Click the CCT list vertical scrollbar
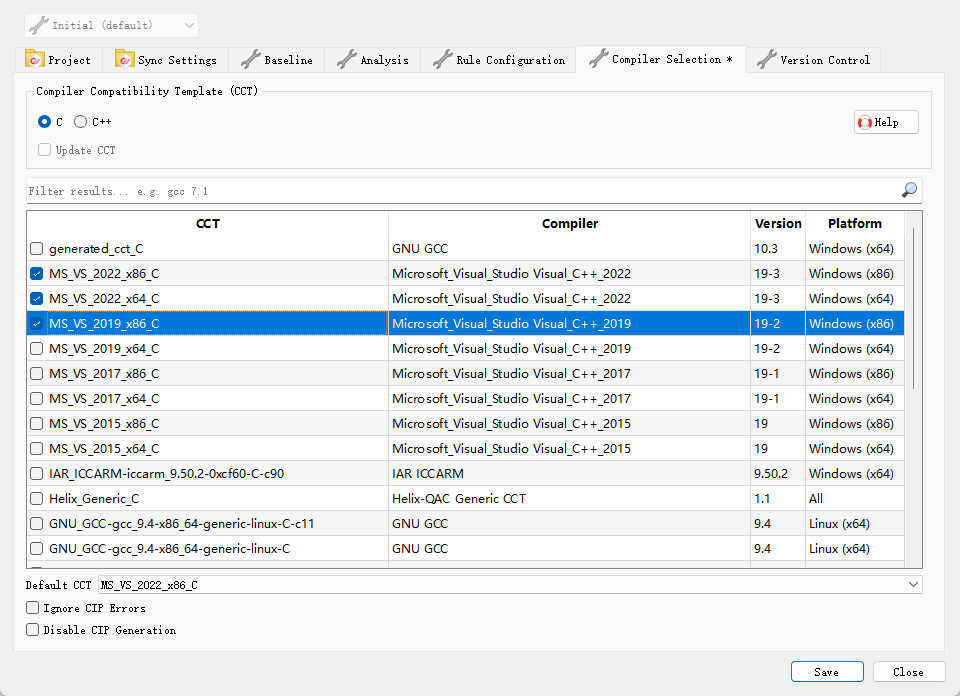Screen dimensions: 960x696 tap(913, 308)
